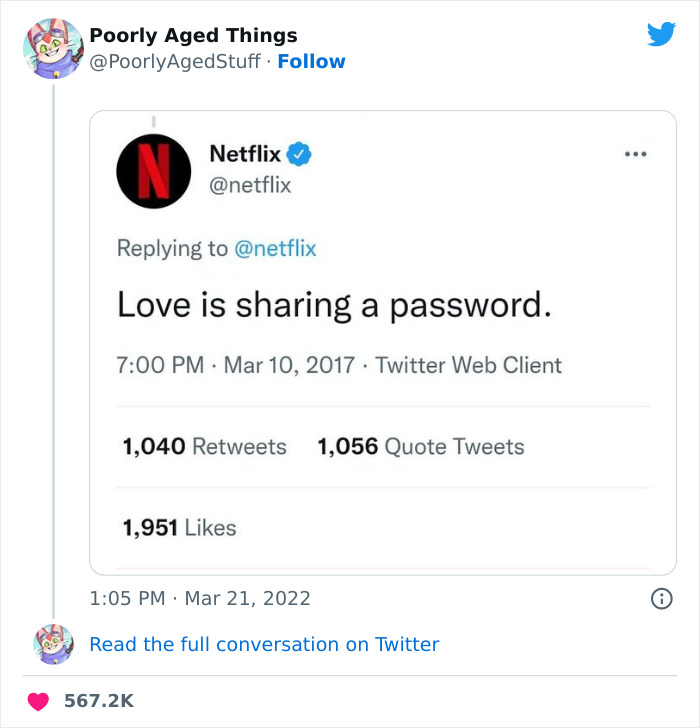Open the three-dot more options menu
The image size is (700, 728).
[635, 154]
